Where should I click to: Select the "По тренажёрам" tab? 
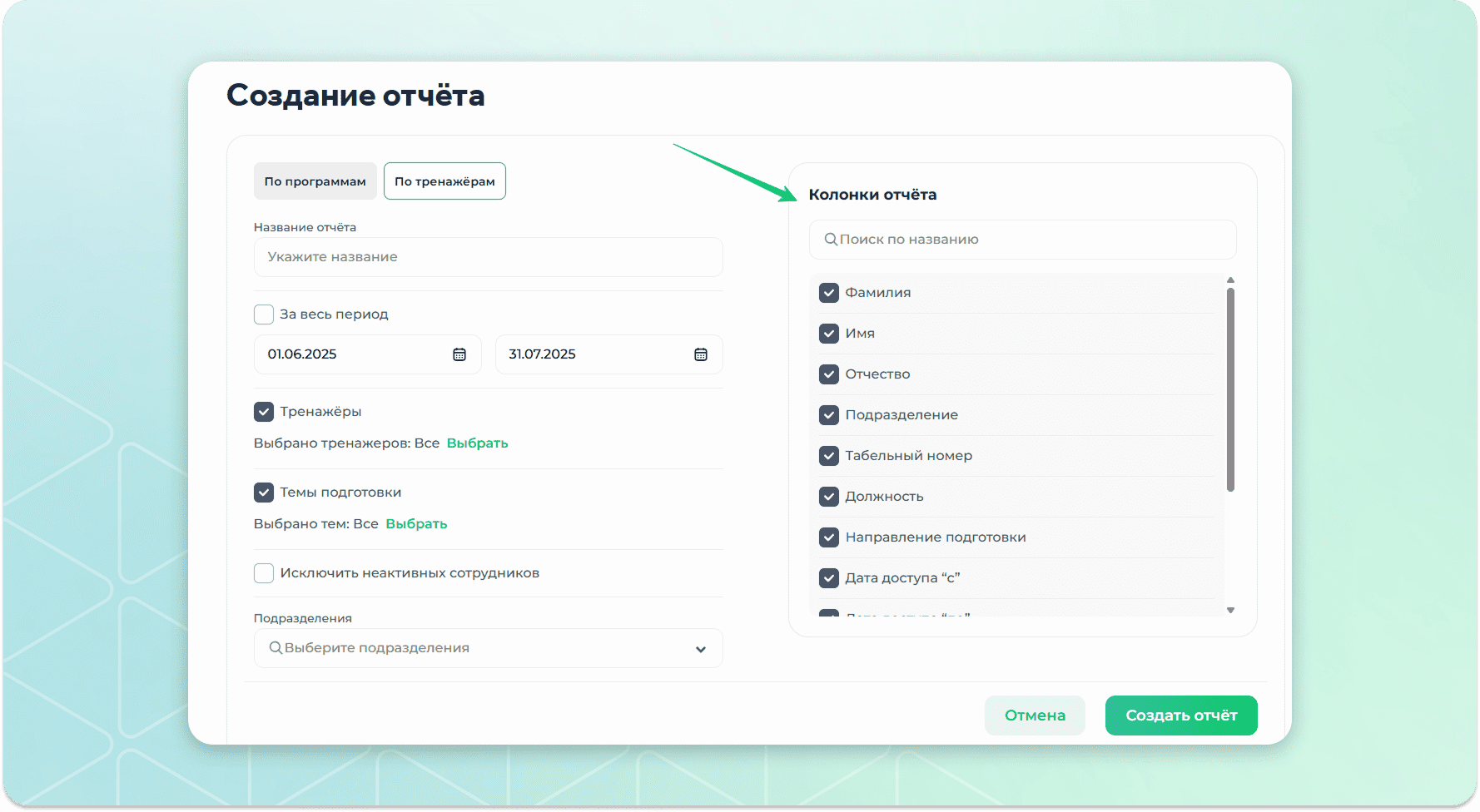[444, 181]
